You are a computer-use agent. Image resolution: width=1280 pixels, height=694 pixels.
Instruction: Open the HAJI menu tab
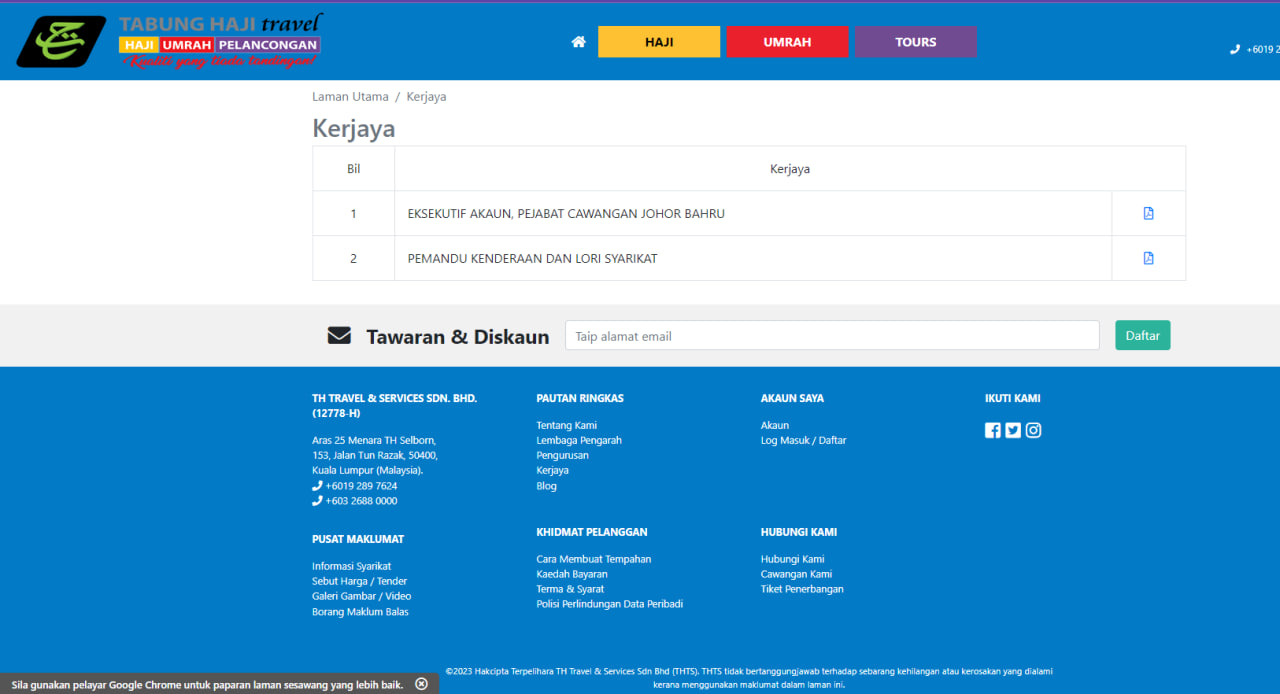click(x=659, y=42)
